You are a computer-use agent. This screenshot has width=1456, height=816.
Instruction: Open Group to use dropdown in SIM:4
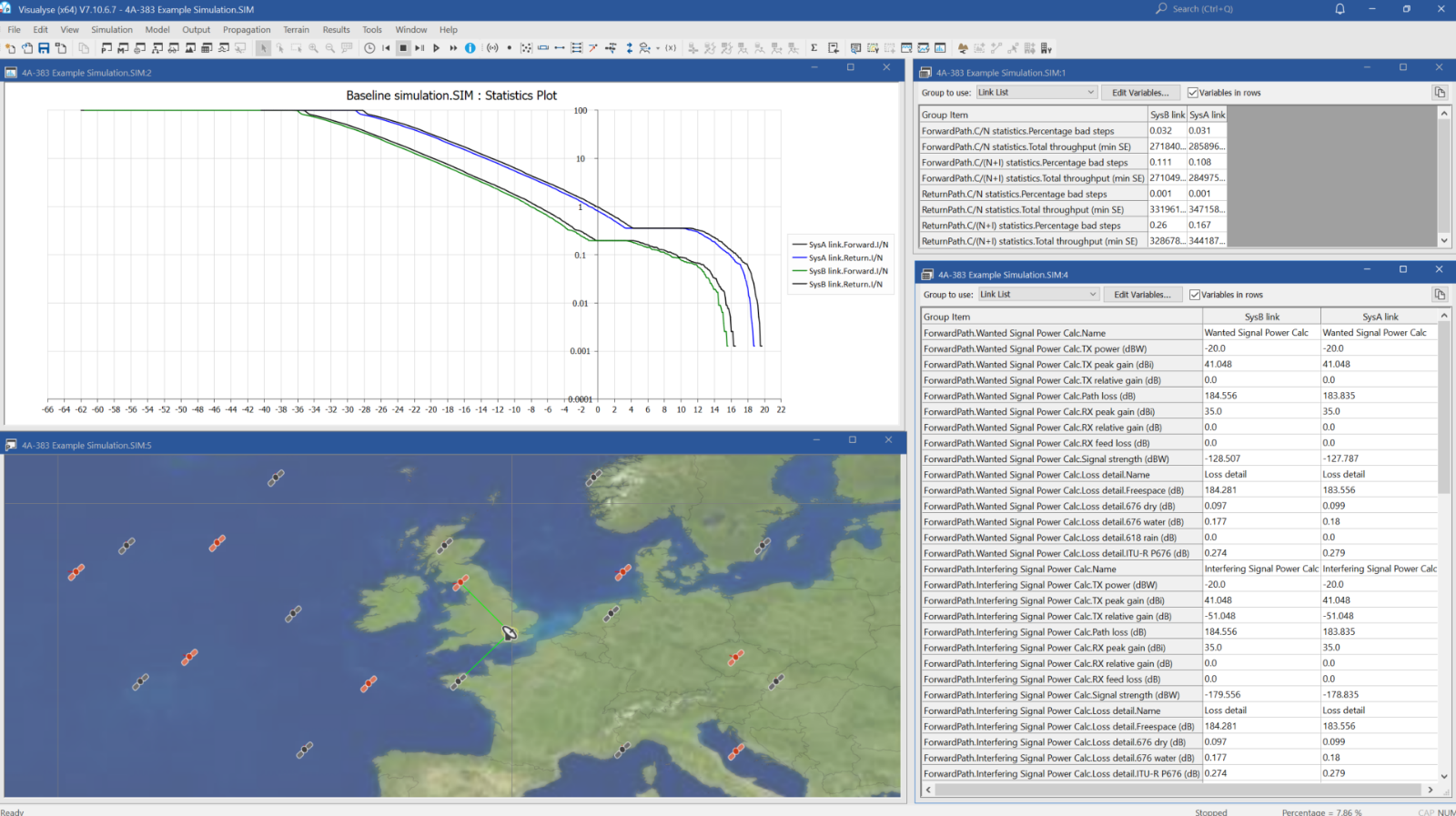tap(1038, 295)
